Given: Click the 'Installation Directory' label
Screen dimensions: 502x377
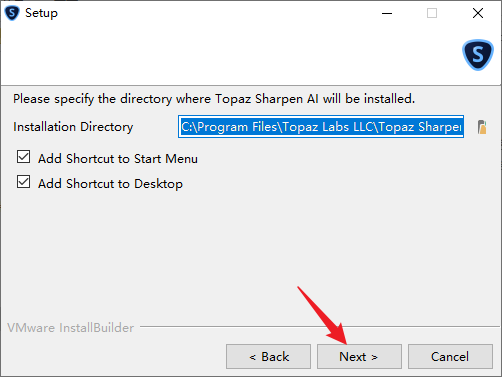Looking at the screenshot, I should pyautogui.click(x=73, y=127).
